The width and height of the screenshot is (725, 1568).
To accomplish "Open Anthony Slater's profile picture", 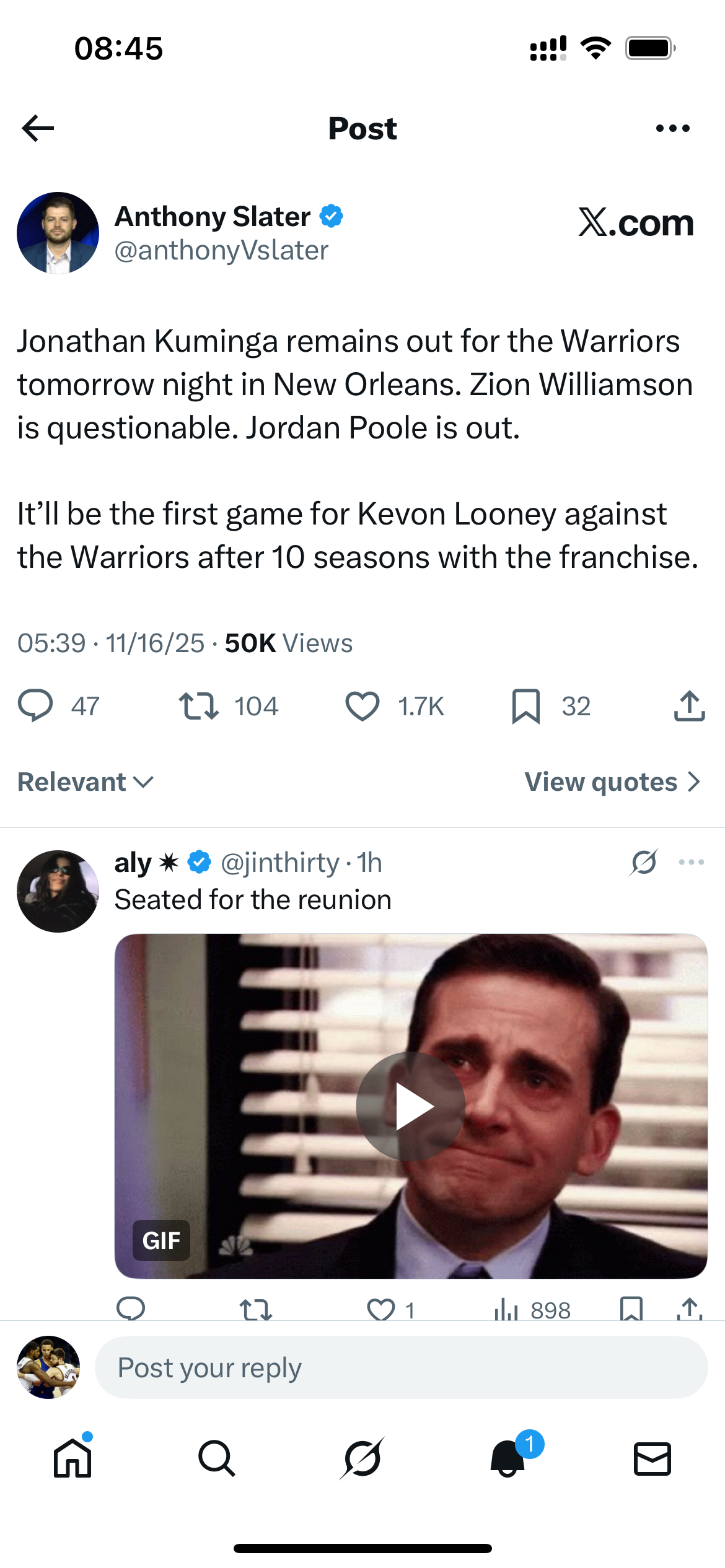I will coord(58,233).
